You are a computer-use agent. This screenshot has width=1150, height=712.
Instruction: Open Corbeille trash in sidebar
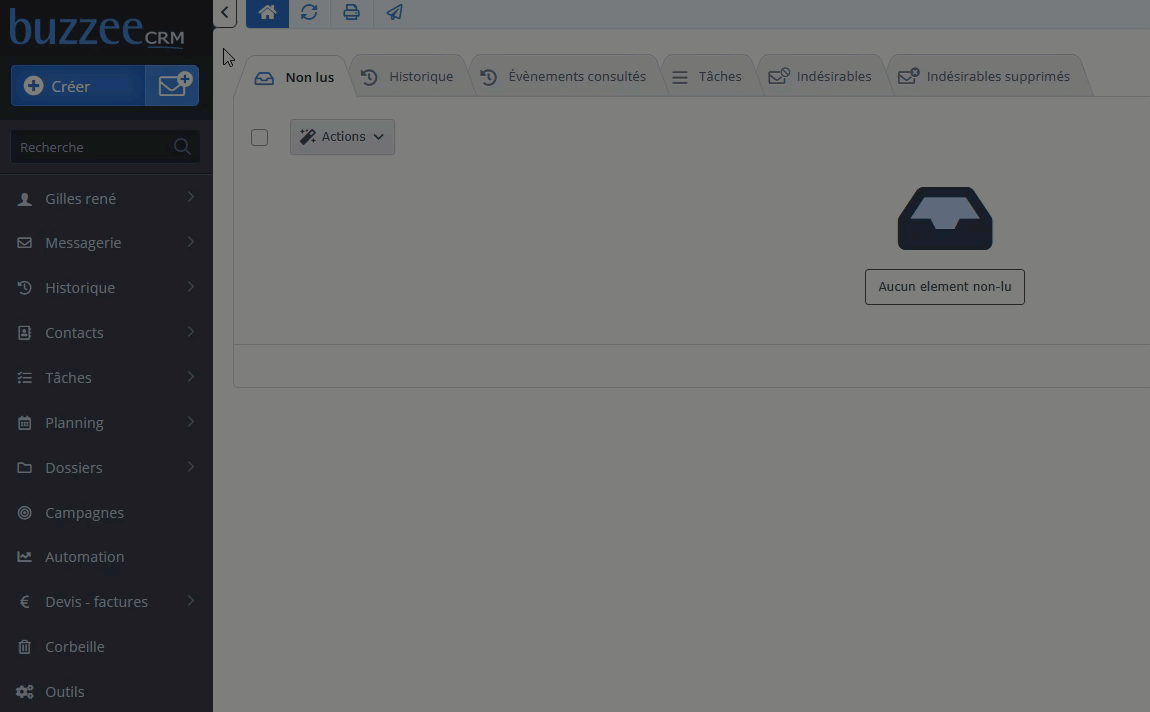click(x=74, y=647)
